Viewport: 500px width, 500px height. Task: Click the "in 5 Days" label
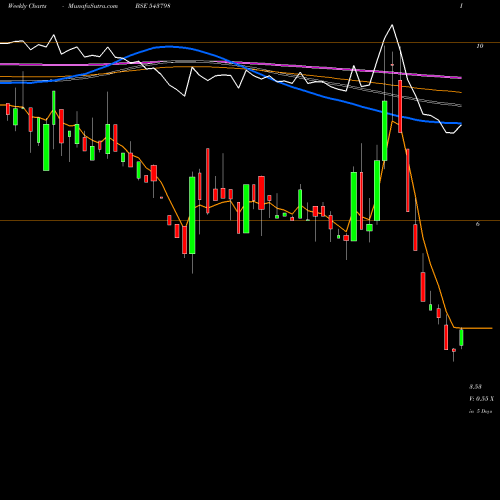[x=481, y=411]
